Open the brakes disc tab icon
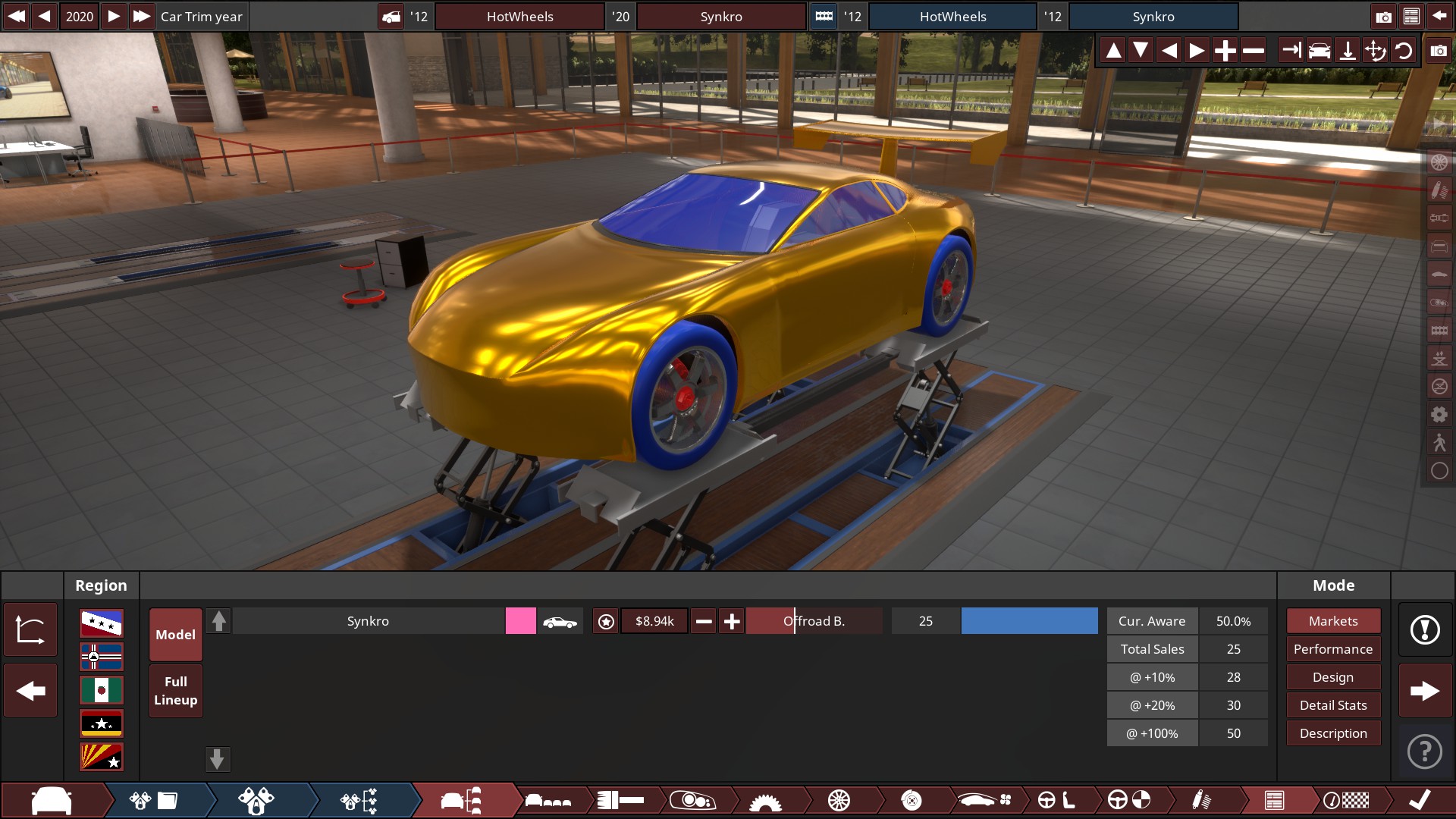1456x819 pixels. point(912,800)
